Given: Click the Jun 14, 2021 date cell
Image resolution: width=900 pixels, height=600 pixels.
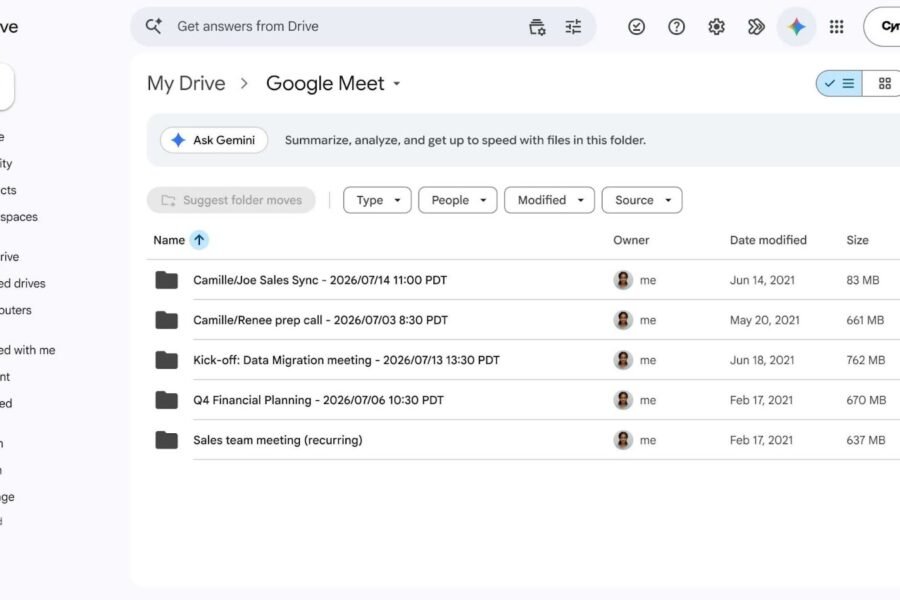Looking at the screenshot, I should click(762, 280).
